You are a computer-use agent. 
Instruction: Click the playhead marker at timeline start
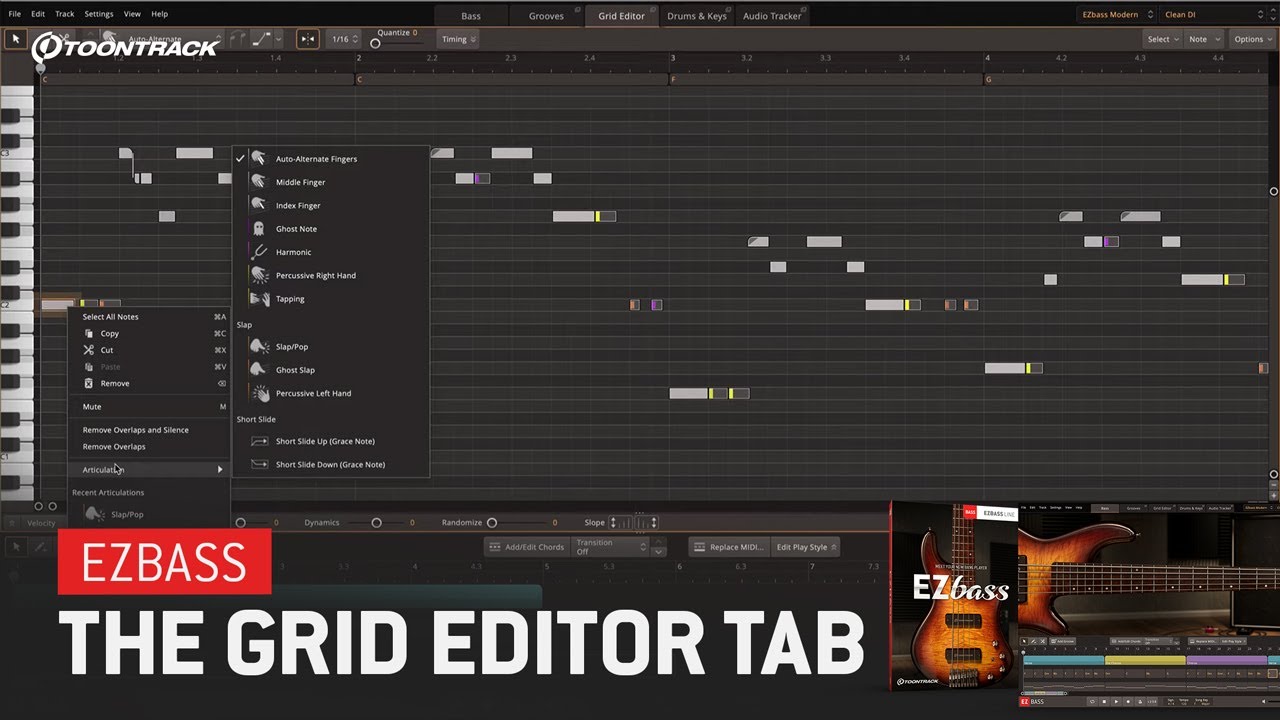click(41, 68)
